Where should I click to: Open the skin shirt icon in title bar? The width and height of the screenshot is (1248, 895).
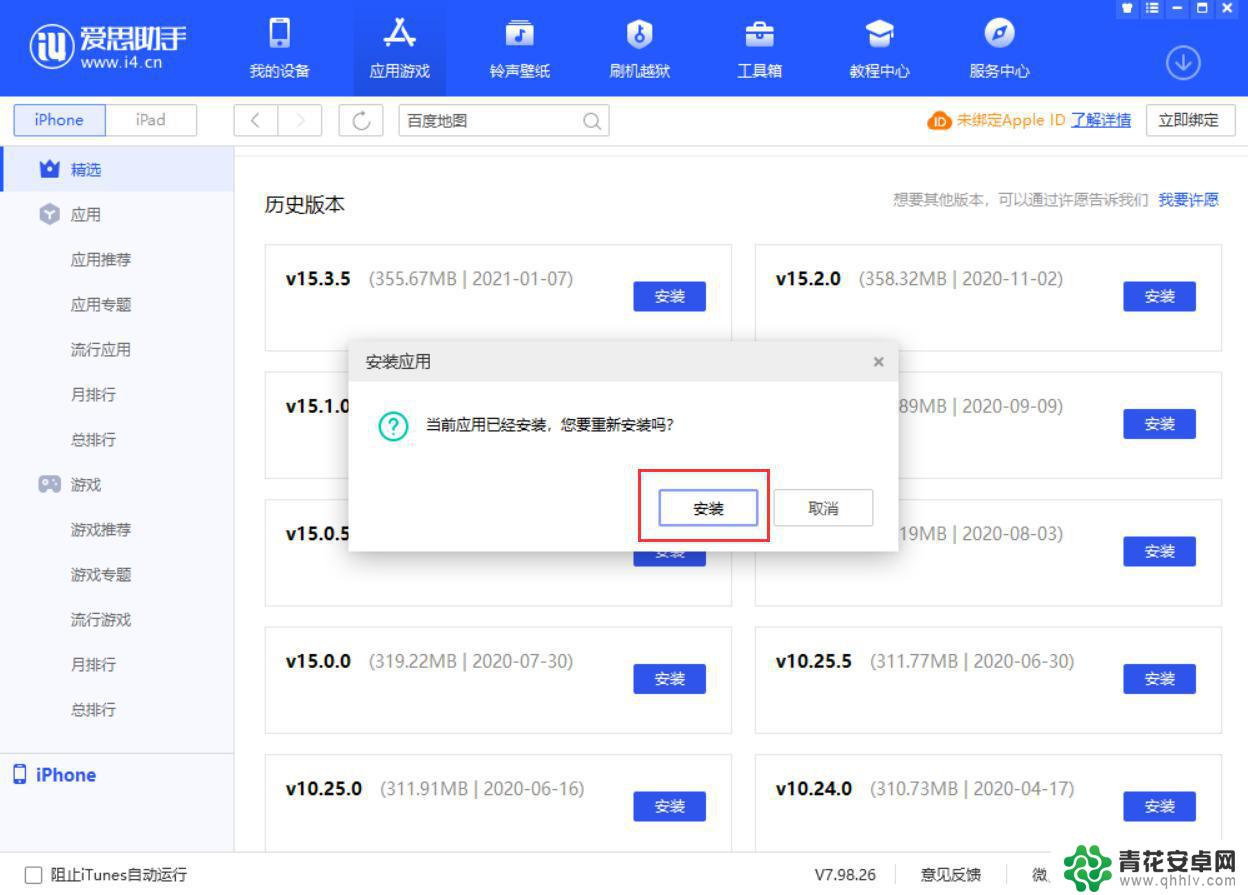click(x=1127, y=8)
